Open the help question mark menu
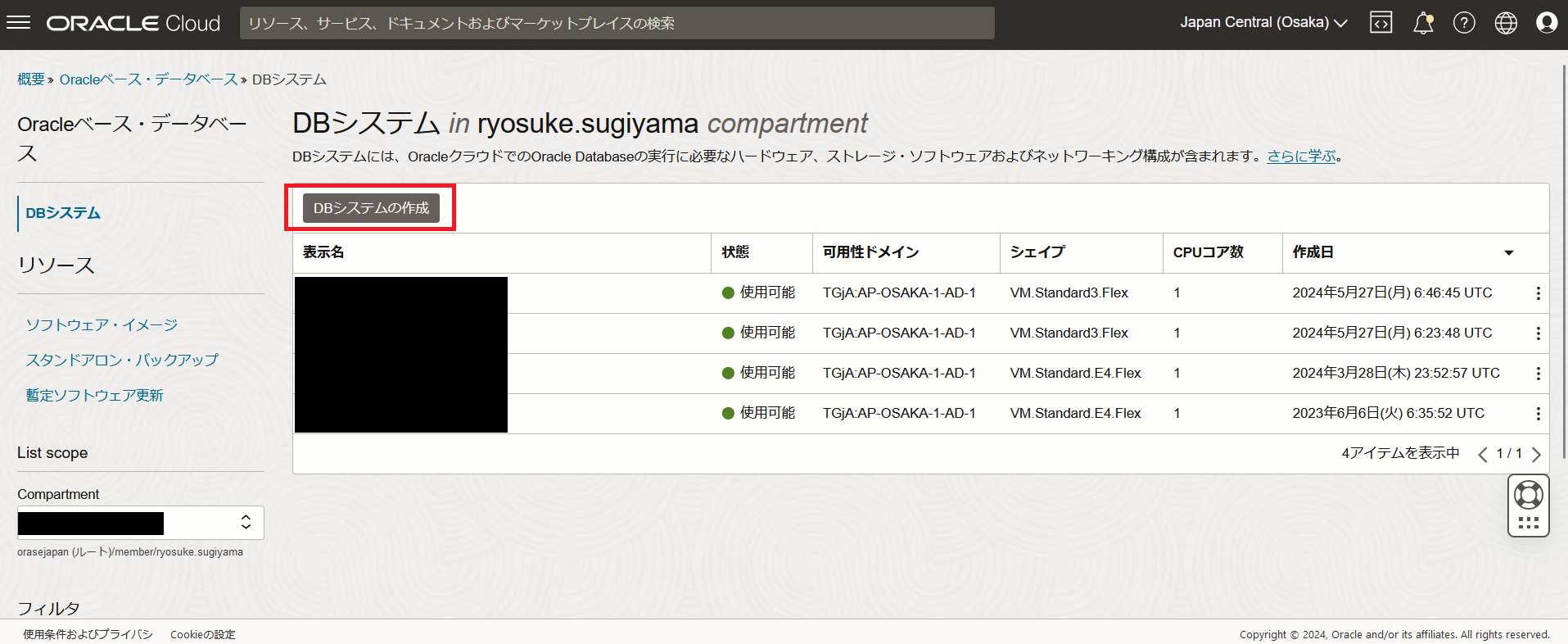Image resolution: width=1568 pixels, height=644 pixels. [1464, 23]
